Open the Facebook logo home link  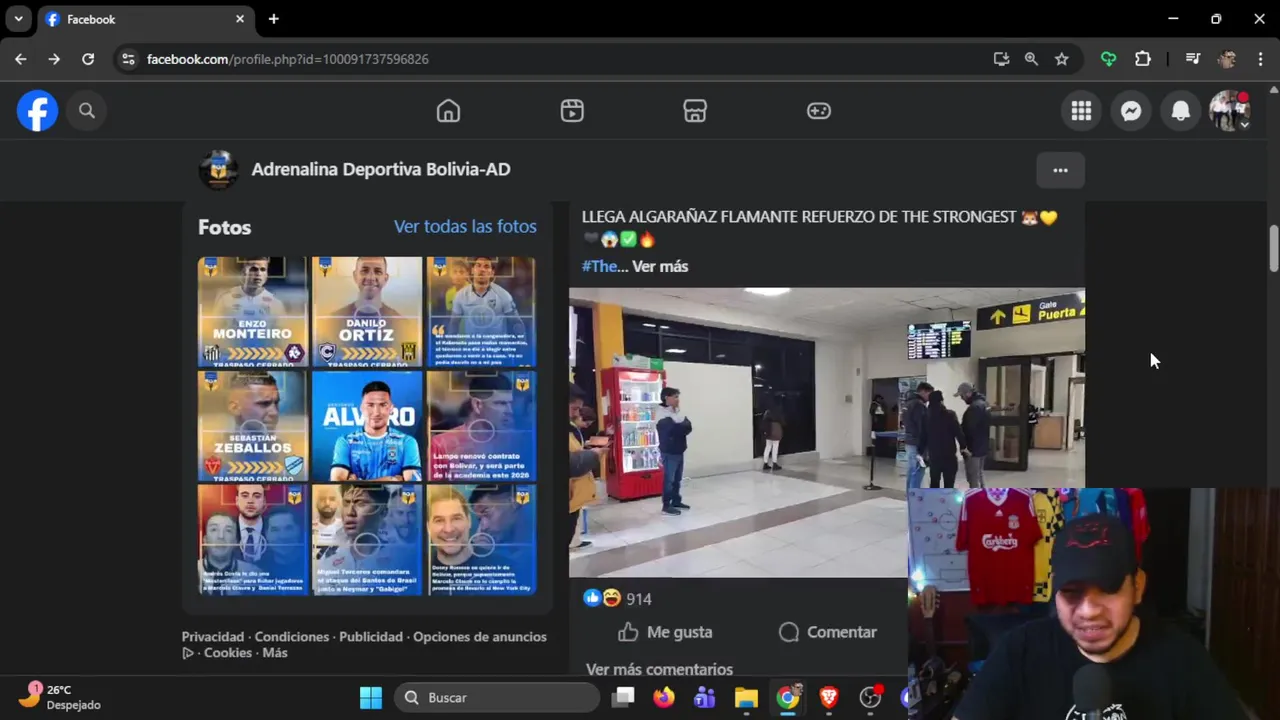click(x=37, y=111)
